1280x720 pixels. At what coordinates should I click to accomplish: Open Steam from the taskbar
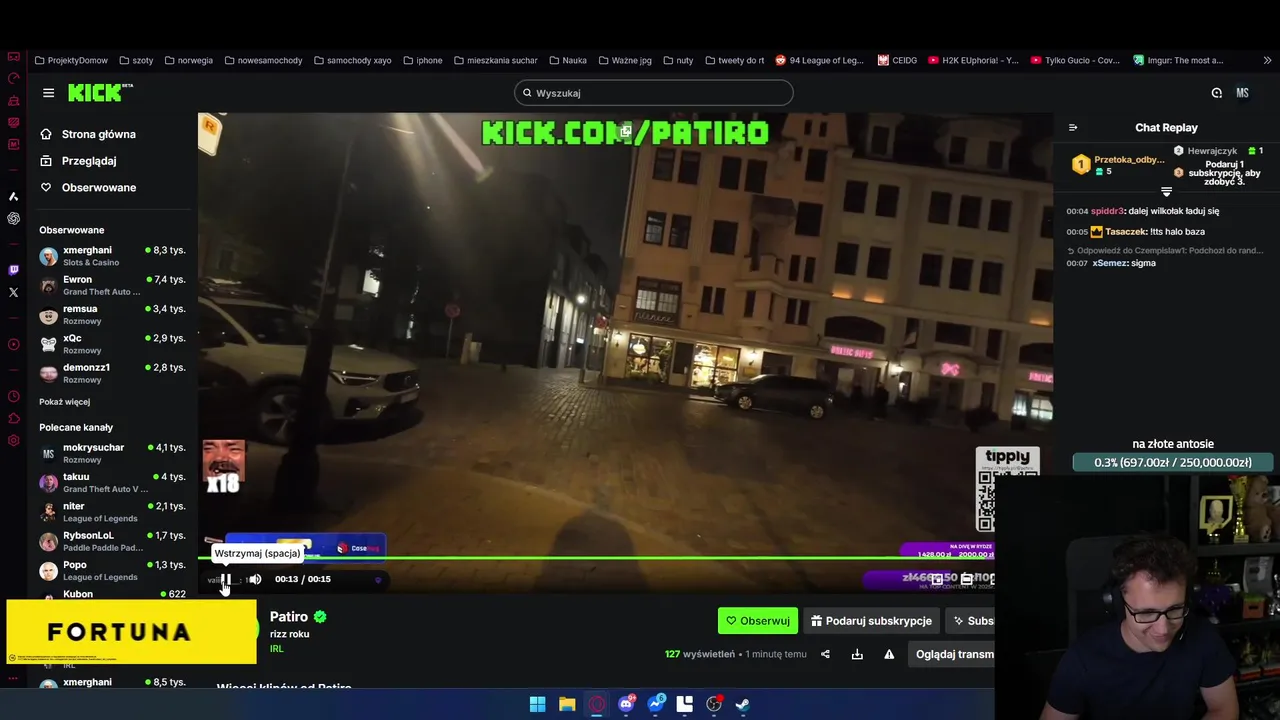pos(743,704)
